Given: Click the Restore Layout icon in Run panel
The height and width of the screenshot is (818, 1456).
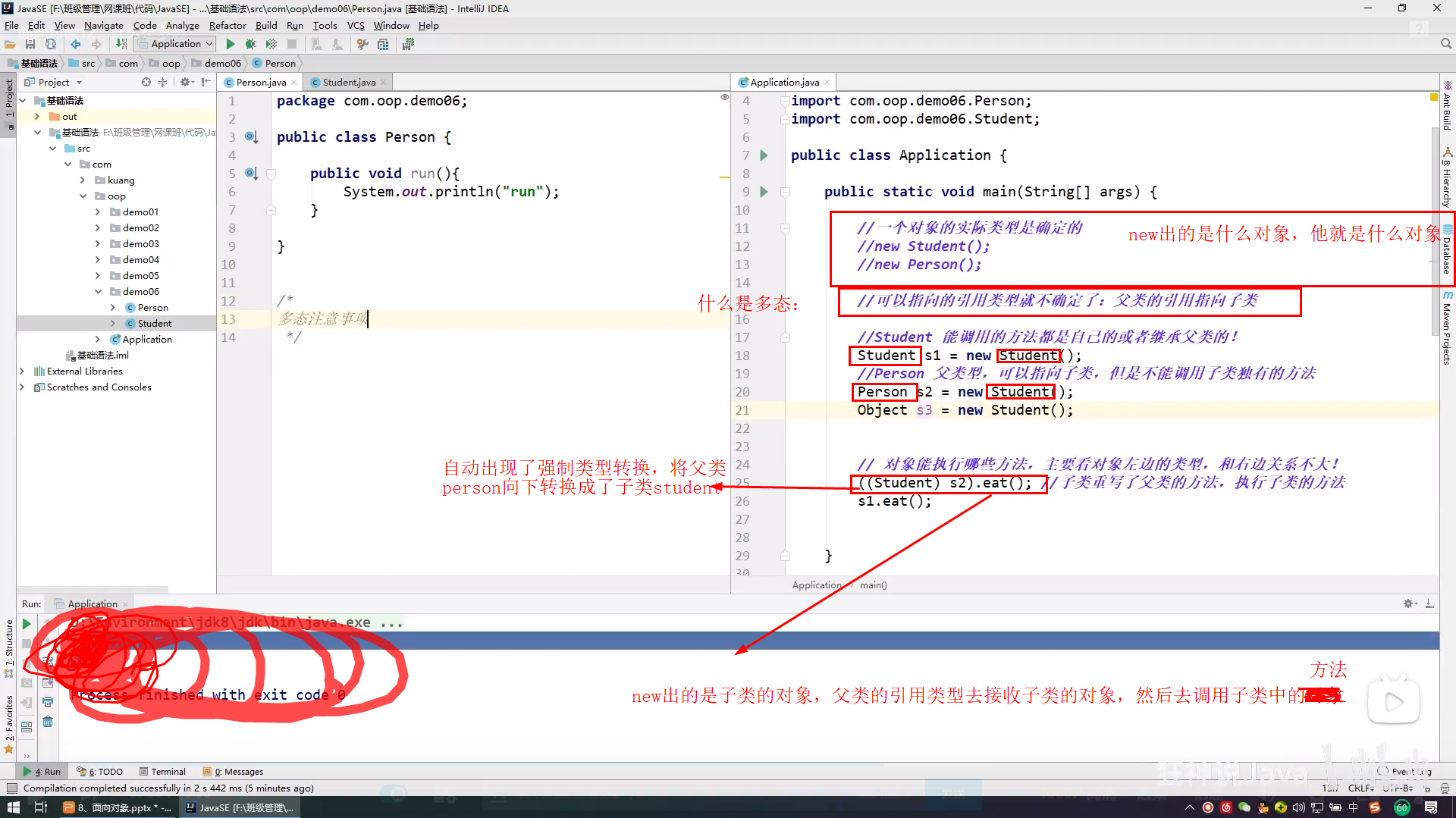Looking at the screenshot, I should pos(27,726).
